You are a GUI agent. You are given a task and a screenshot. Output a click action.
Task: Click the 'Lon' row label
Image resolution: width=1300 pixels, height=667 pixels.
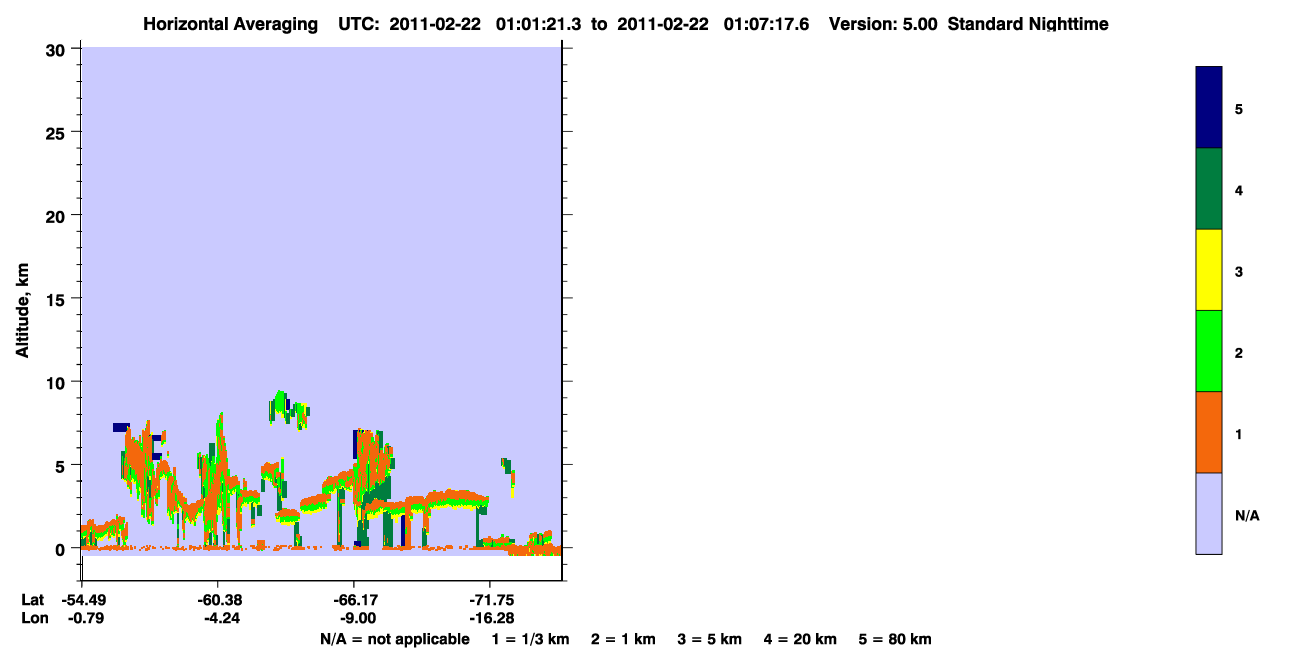point(33,618)
